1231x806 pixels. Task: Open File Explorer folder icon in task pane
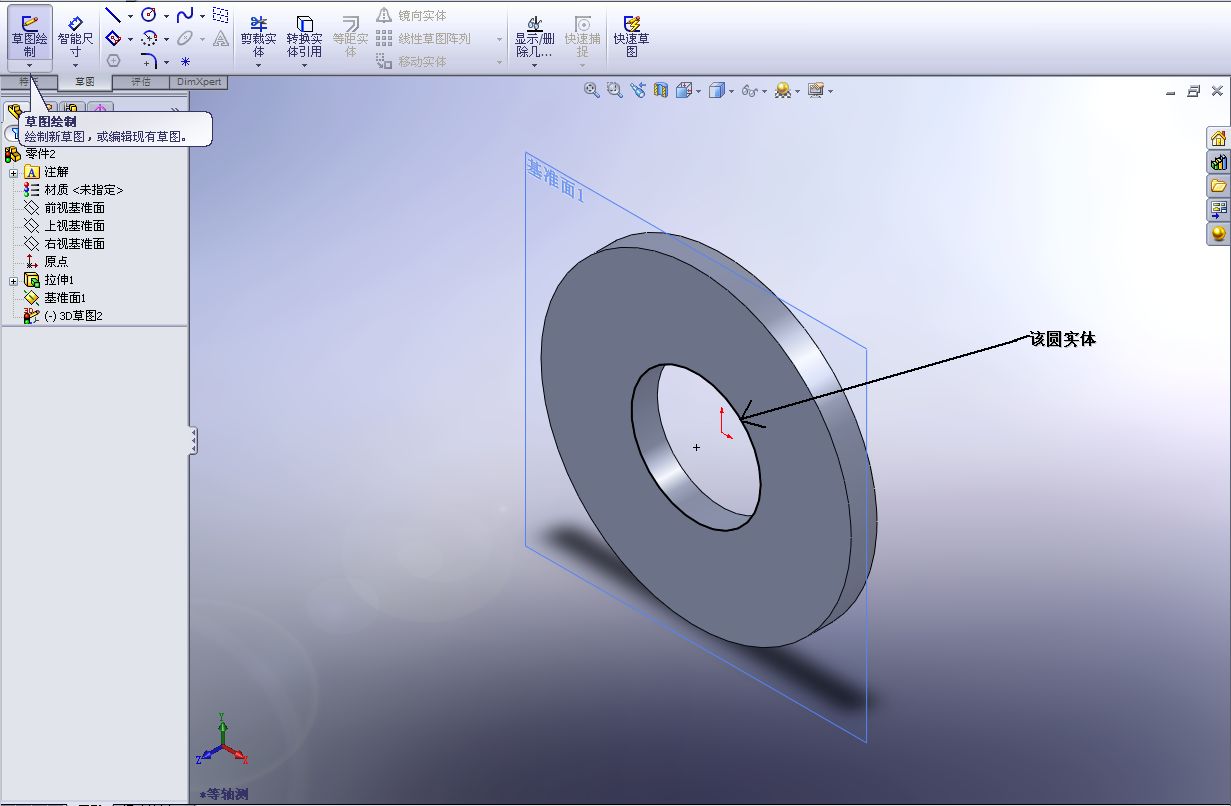coord(1218,186)
